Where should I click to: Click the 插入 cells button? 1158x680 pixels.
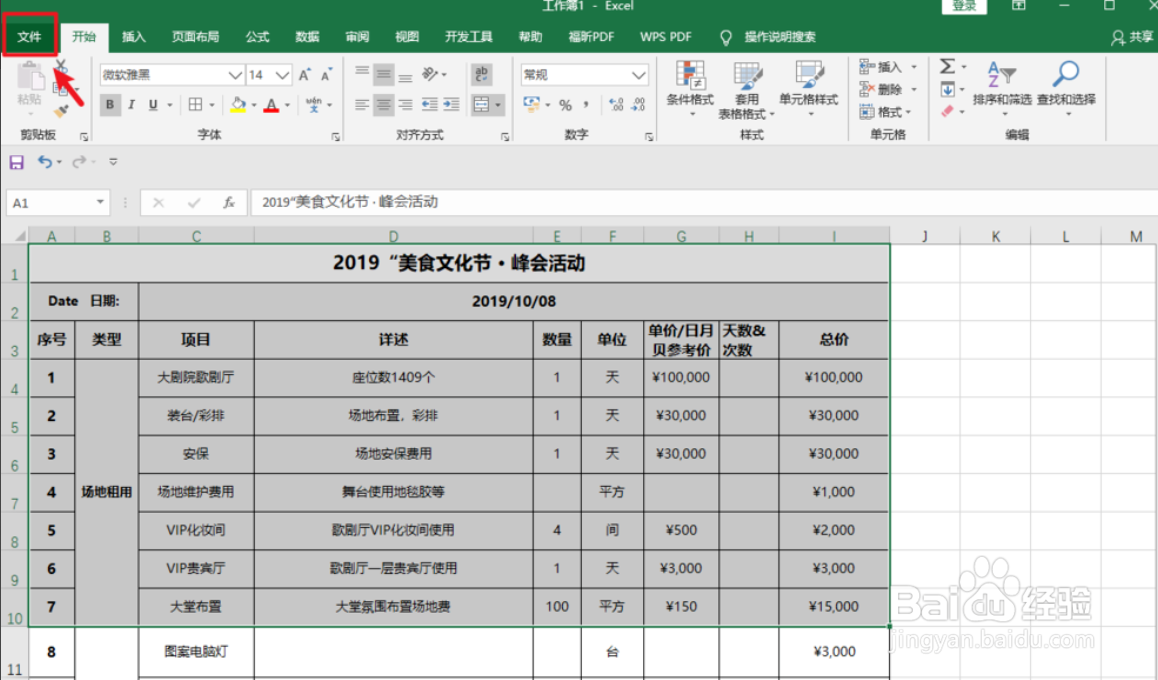(883, 67)
